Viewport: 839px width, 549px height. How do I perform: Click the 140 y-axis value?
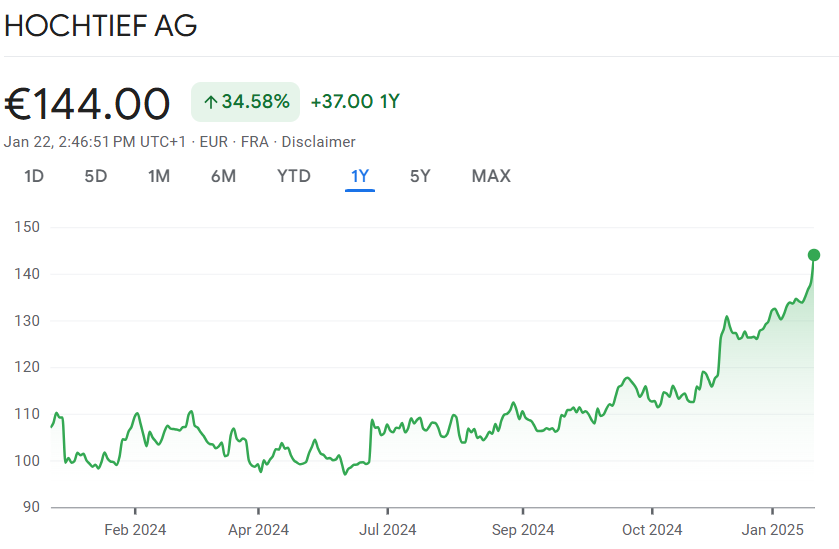(27, 274)
